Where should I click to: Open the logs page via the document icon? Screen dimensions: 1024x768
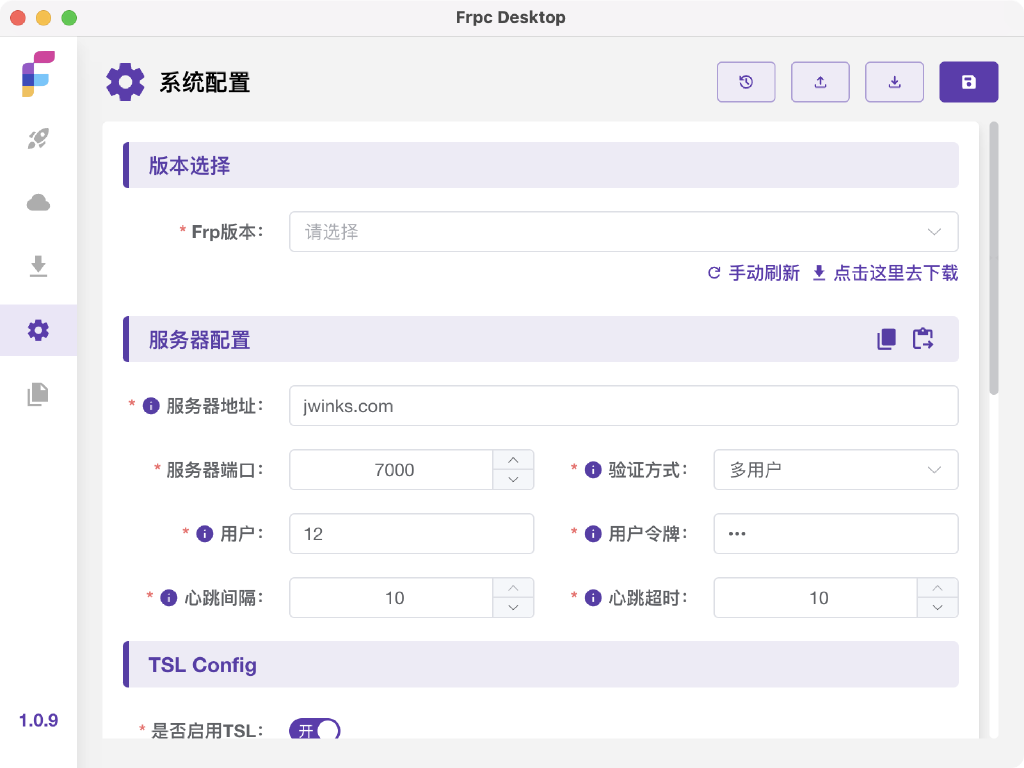(x=38, y=394)
